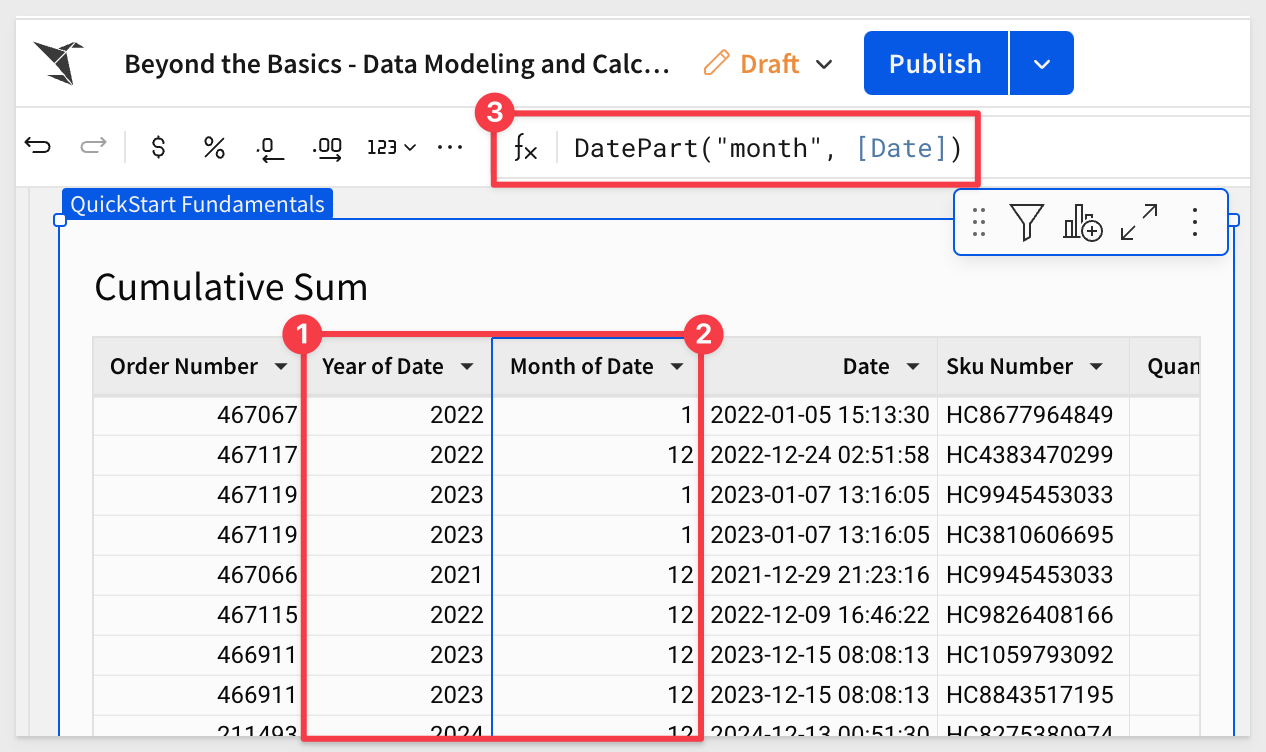Click year cell 2021

pos(398,575)
